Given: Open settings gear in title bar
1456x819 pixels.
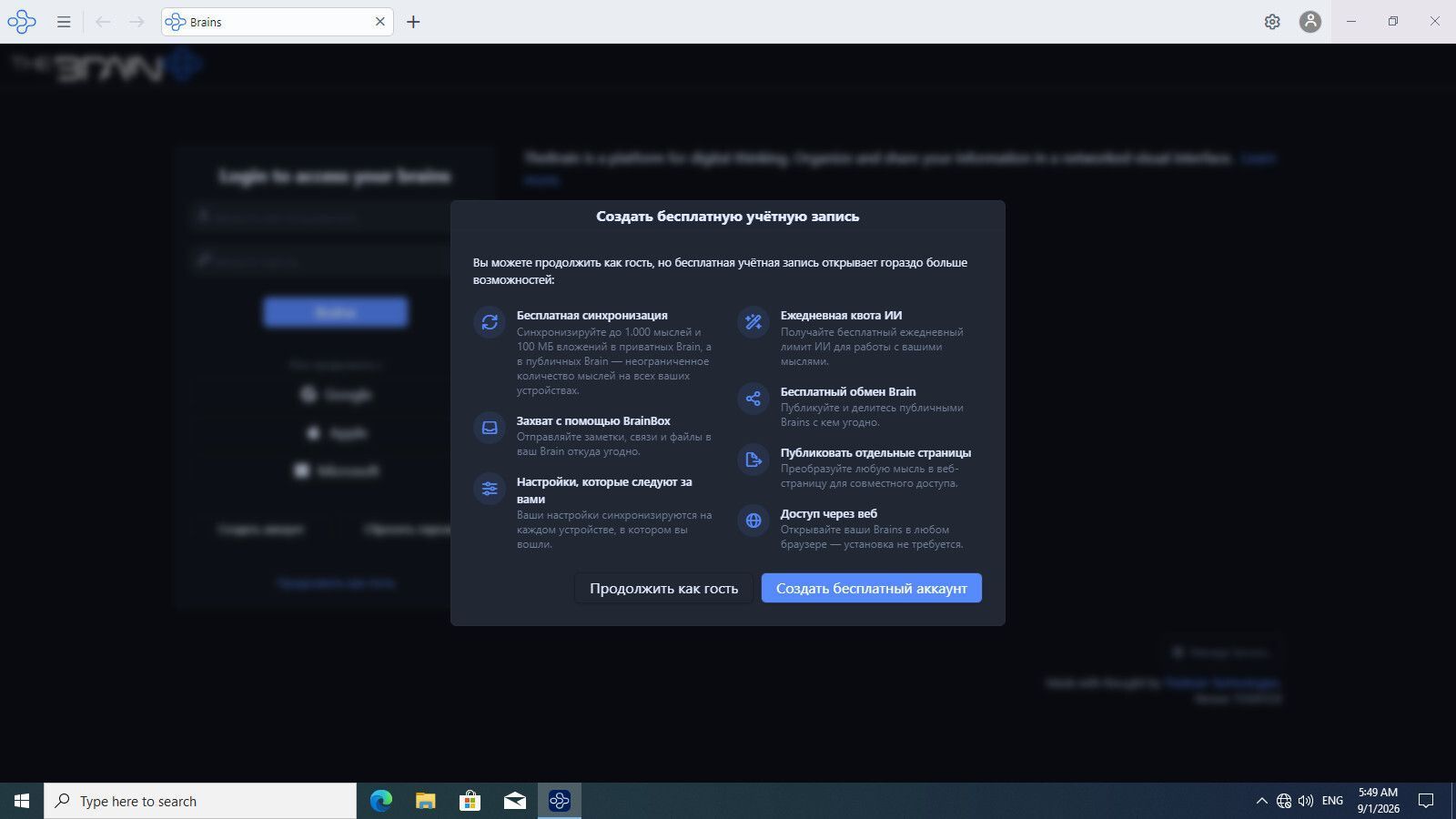Looking at the screenshot, I should (1272, 22).
